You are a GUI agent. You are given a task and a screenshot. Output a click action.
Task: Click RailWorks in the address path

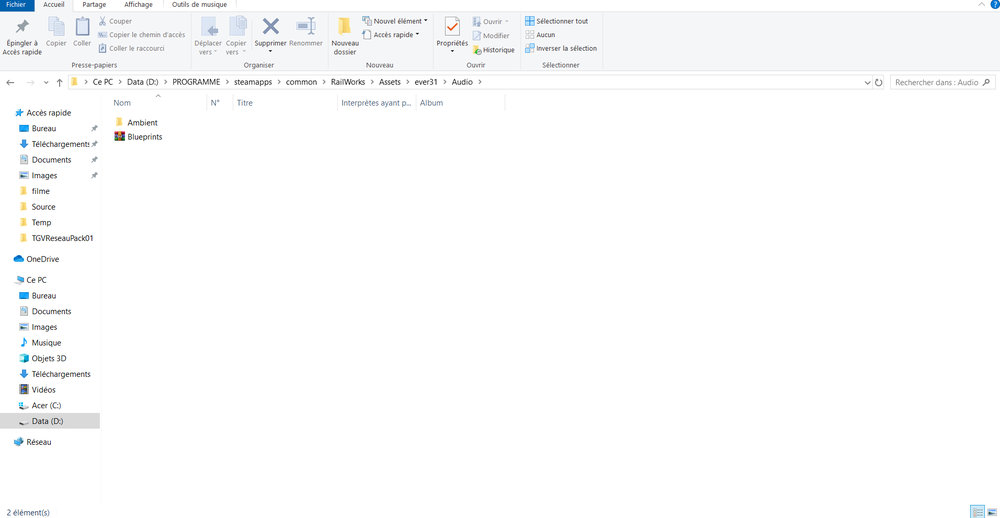347,82
